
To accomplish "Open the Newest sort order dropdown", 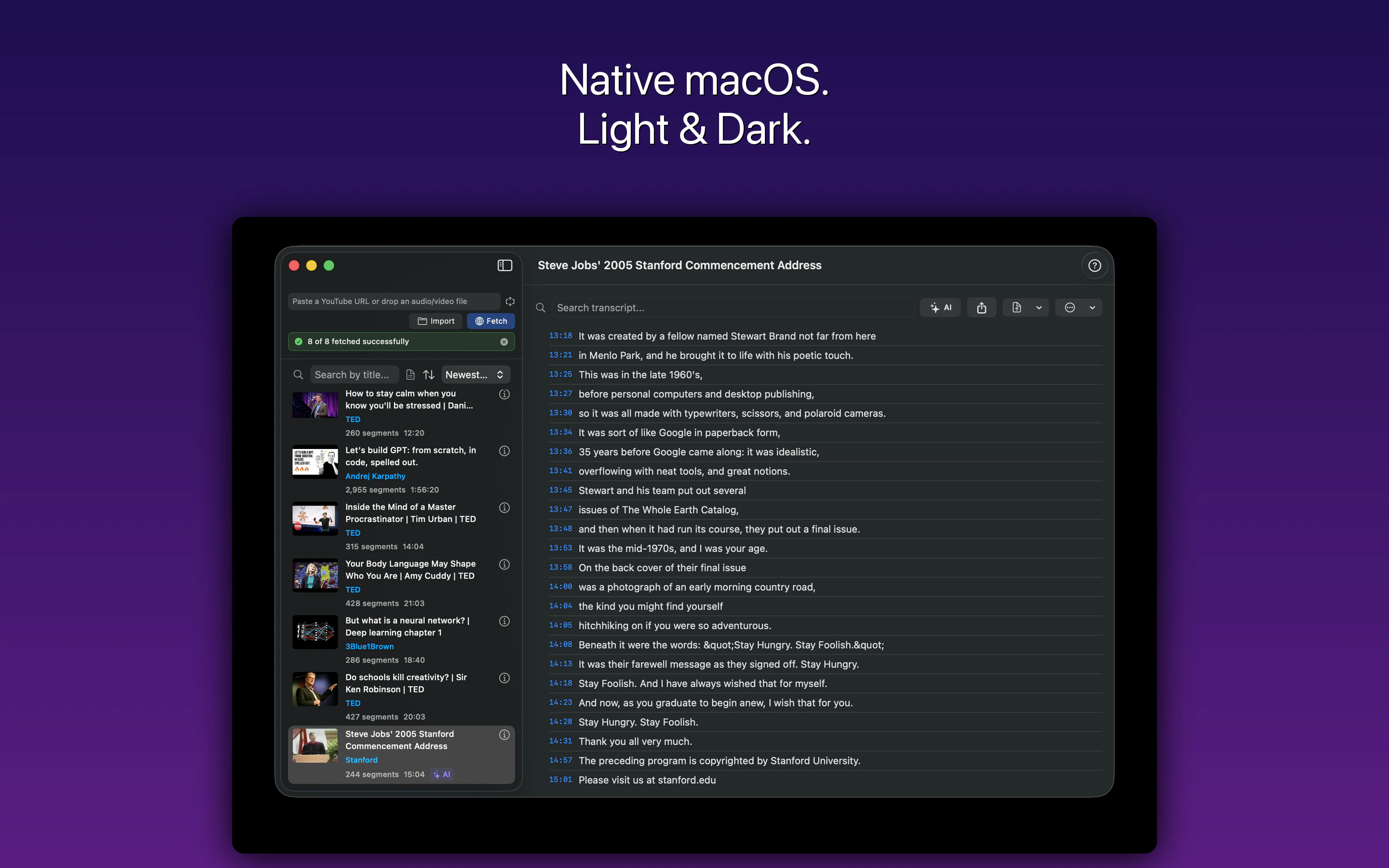I will [x=475, y=375].
